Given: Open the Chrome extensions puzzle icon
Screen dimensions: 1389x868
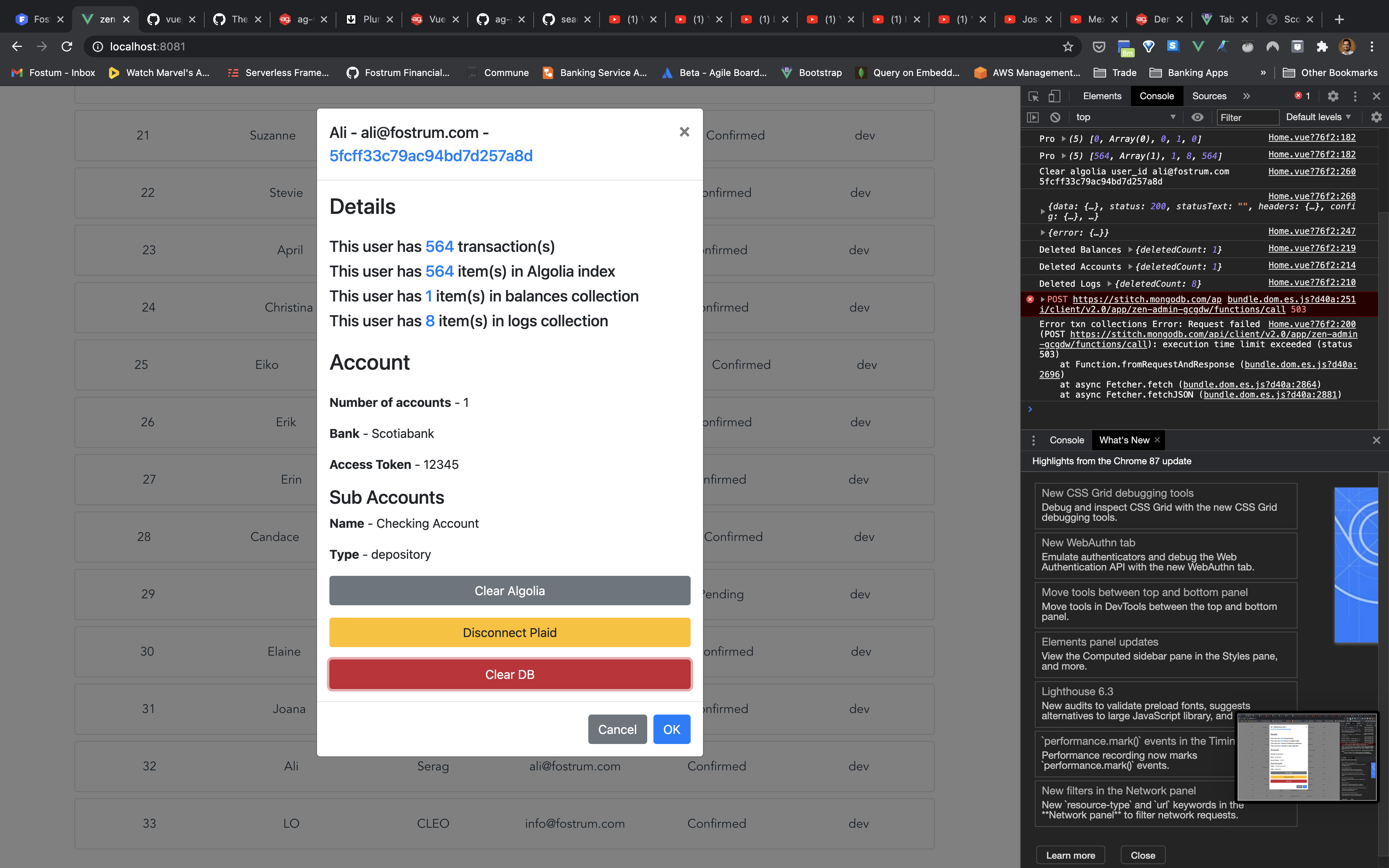Looking at the screenshot, I should (1322, 46).
